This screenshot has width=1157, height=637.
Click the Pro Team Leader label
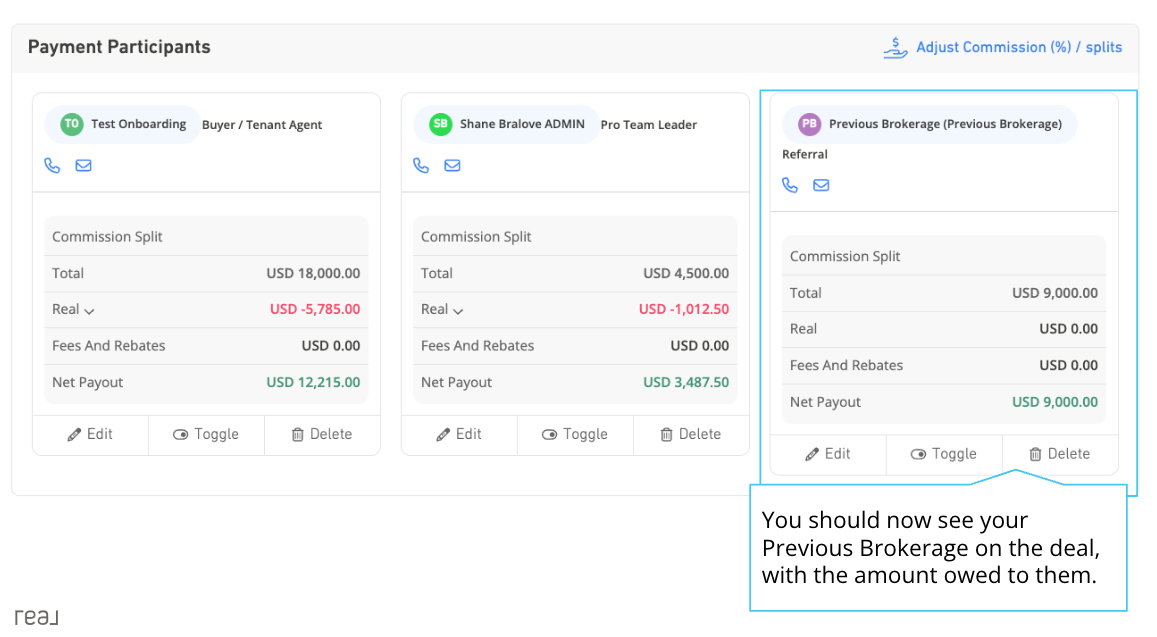pyautogui.click(x=649, y=125)
